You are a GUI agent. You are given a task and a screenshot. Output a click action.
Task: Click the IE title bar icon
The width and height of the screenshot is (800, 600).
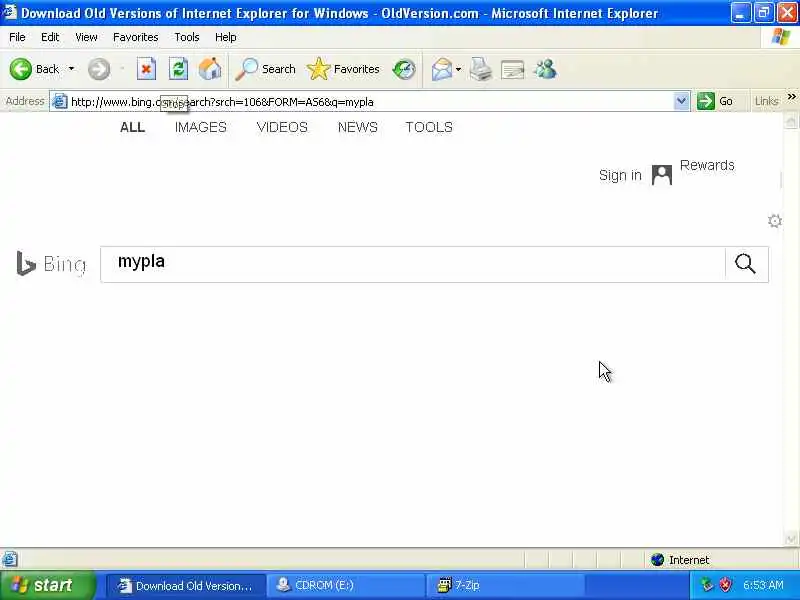pos(9,12)
